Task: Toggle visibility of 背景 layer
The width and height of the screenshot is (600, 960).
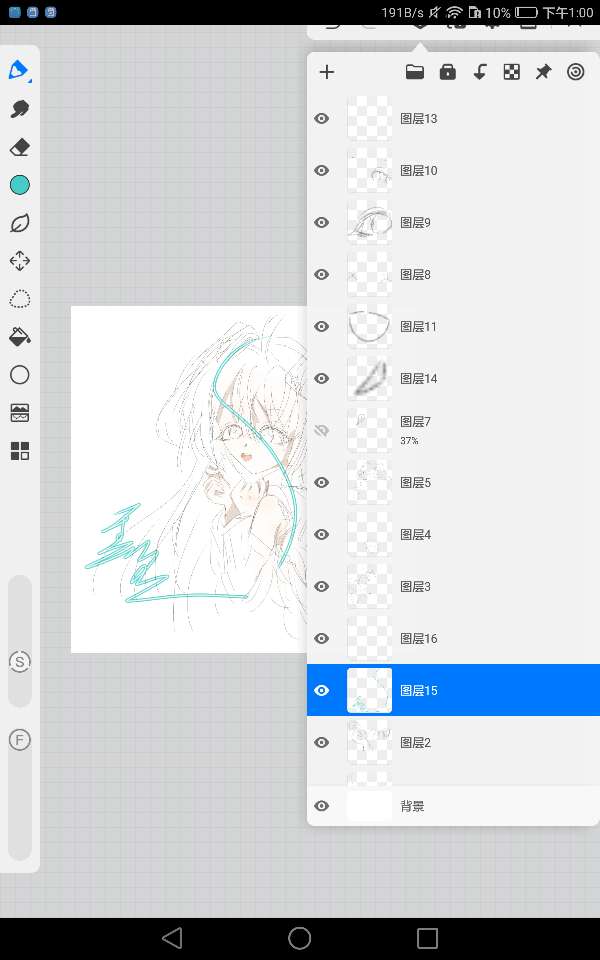Action: point(322,806)
